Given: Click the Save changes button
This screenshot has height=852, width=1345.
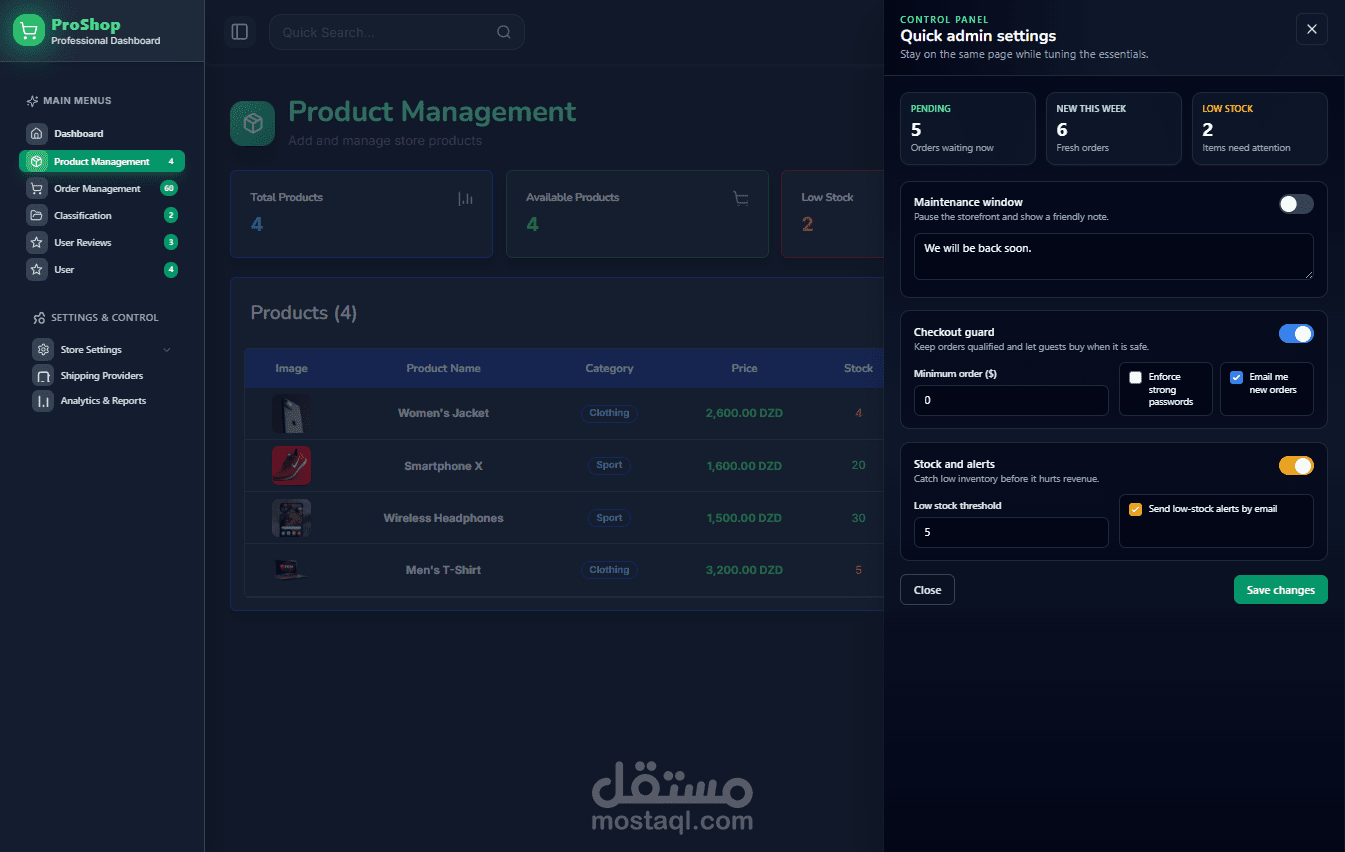Looking at the screenshot, I should click(1281, 590).
